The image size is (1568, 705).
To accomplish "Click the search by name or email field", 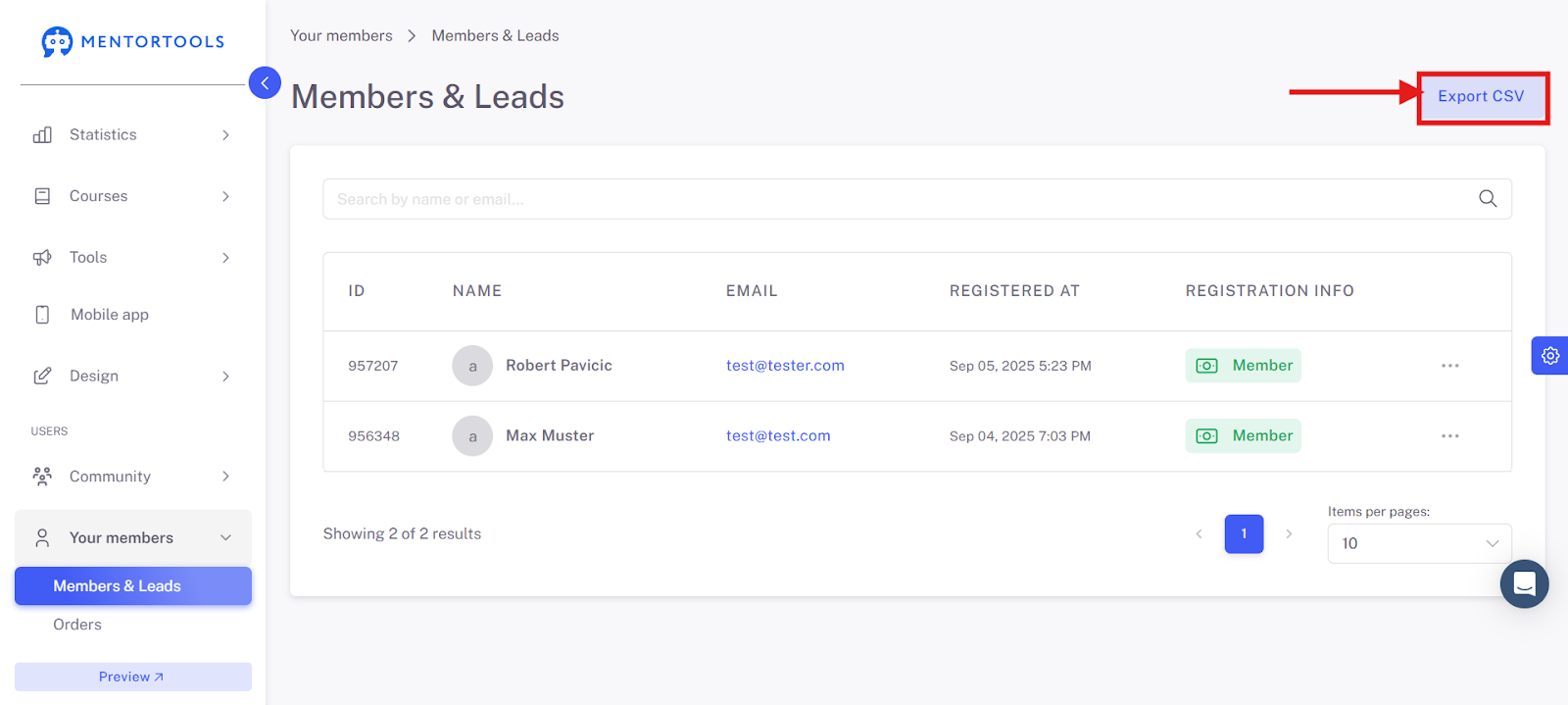I will point(916,199).
